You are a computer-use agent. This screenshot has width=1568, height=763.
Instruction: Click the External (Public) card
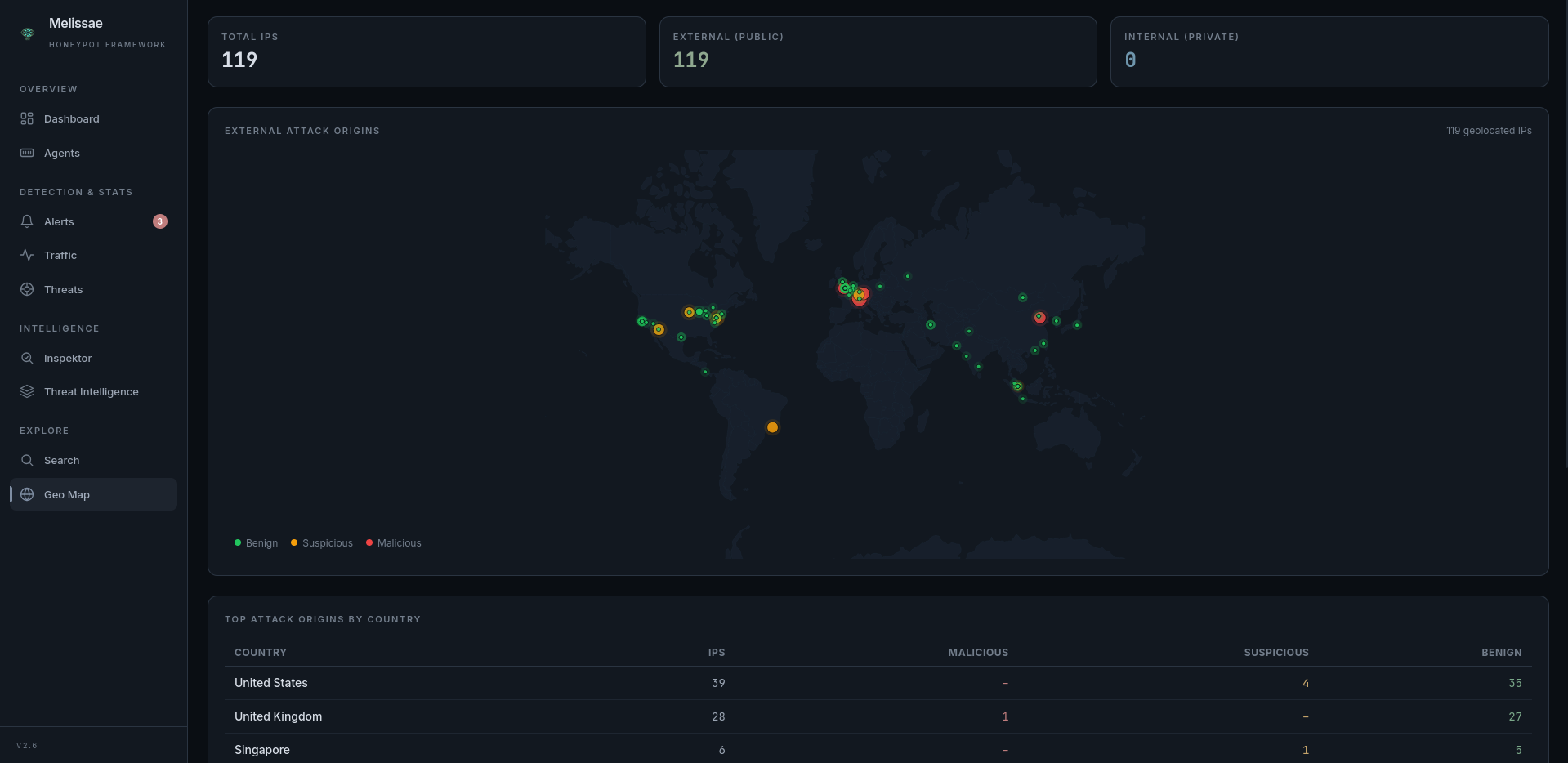click(878, 51)
